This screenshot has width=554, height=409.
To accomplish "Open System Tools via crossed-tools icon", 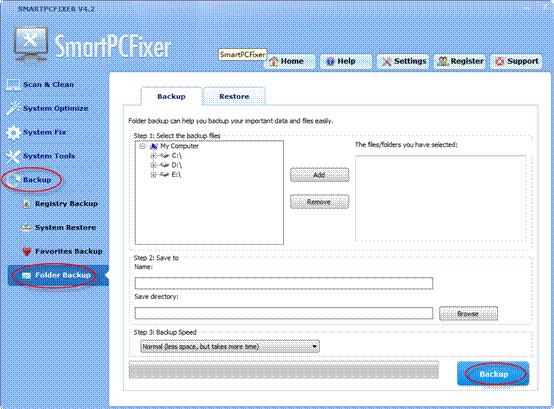I will 13,156.
